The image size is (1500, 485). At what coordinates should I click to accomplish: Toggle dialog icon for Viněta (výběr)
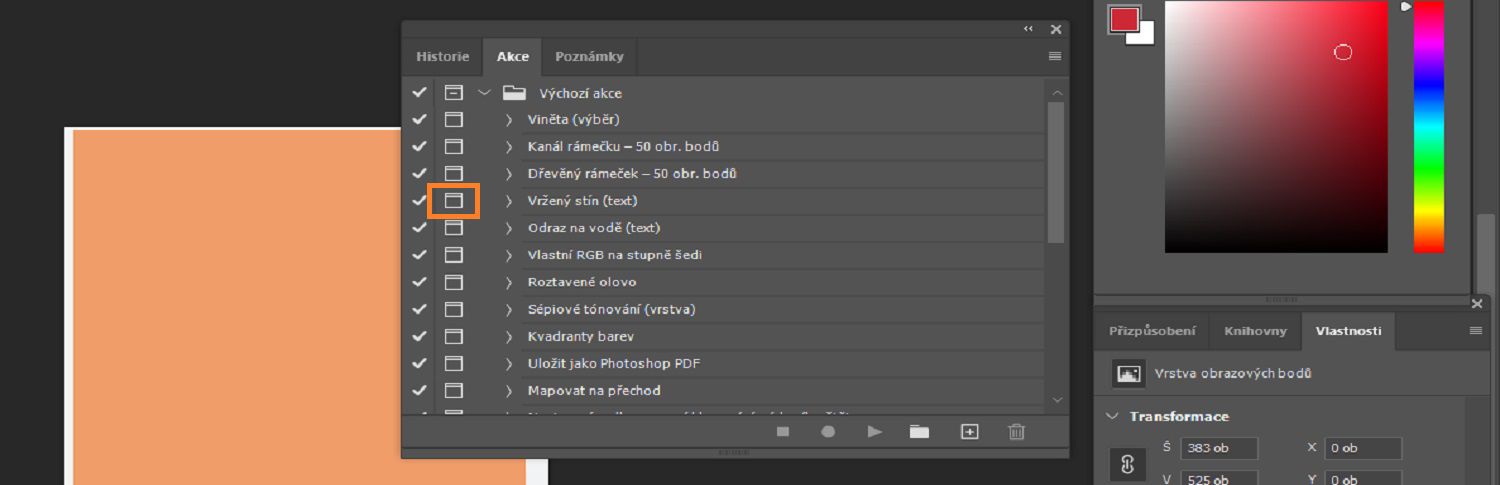point(454,120)
